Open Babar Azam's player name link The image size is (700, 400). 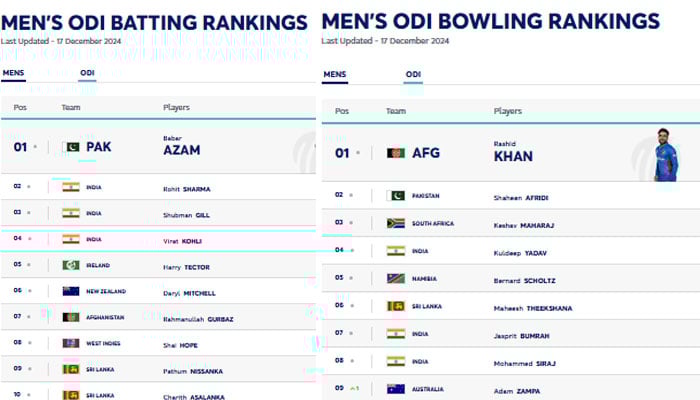pos(181,149)
